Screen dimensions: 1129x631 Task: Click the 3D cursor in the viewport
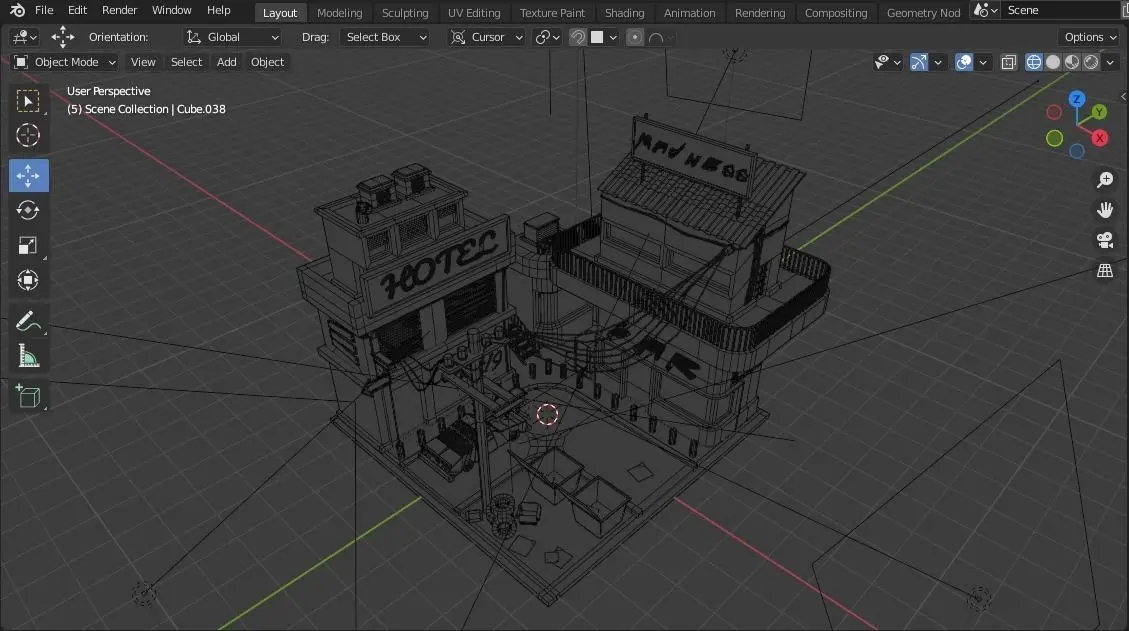547,414
